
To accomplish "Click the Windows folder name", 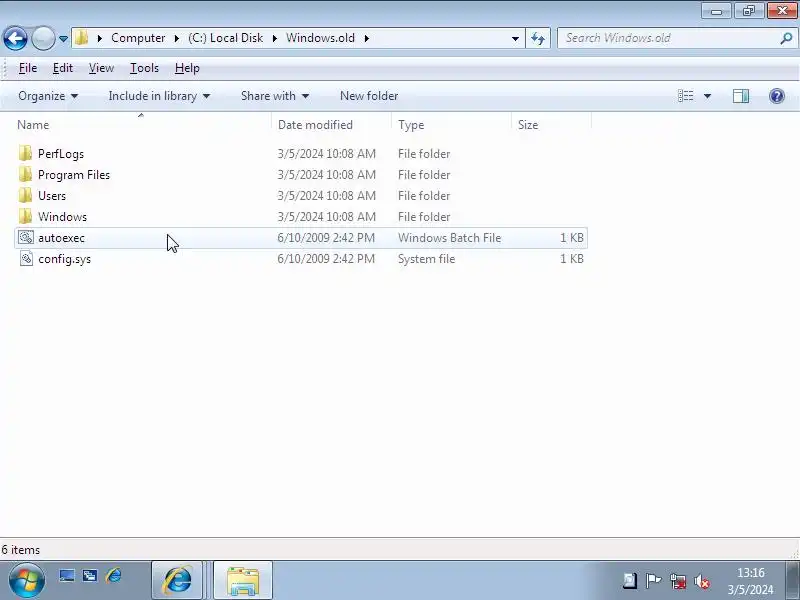I will [62, 216].
